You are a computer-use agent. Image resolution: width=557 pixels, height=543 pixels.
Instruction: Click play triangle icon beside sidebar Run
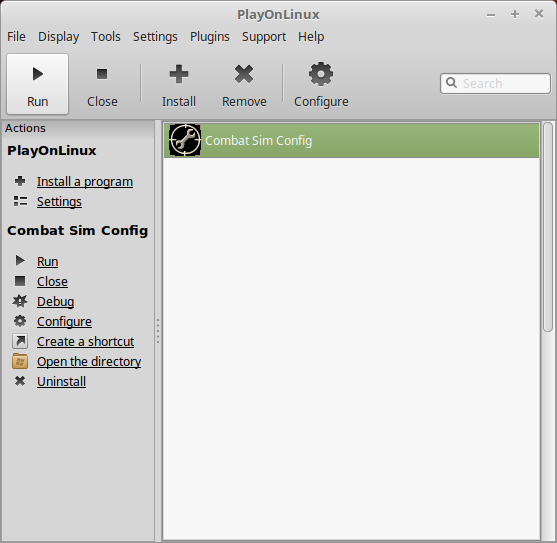tap(20, 261)
